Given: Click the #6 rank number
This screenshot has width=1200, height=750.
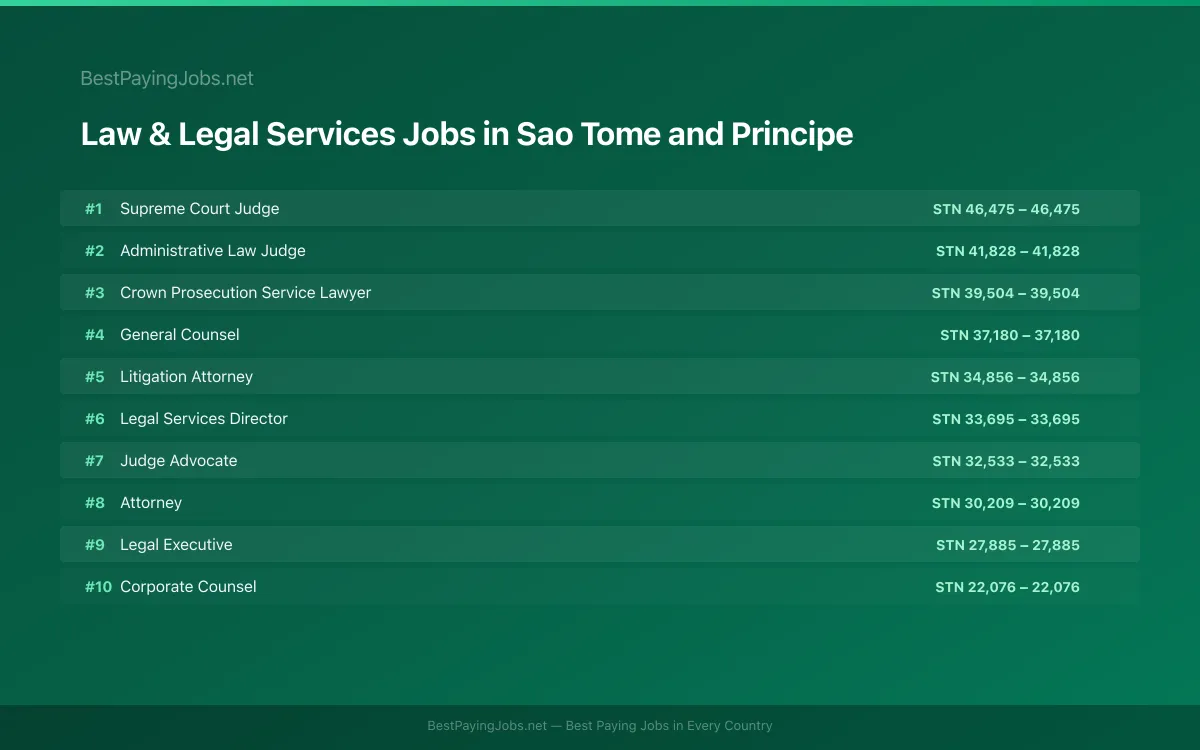Looking at the screenshot, I should [94, 419].
